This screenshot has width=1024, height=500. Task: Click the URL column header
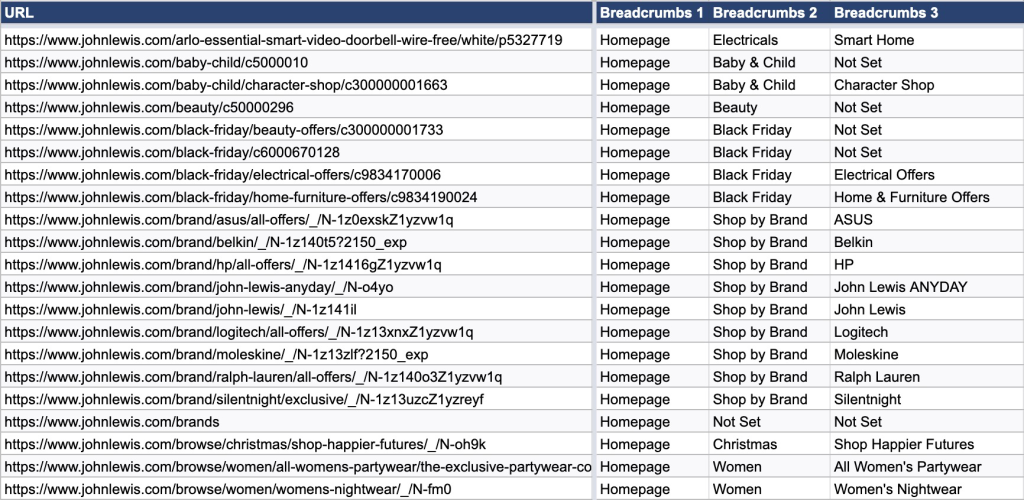[x=296, y=13]
